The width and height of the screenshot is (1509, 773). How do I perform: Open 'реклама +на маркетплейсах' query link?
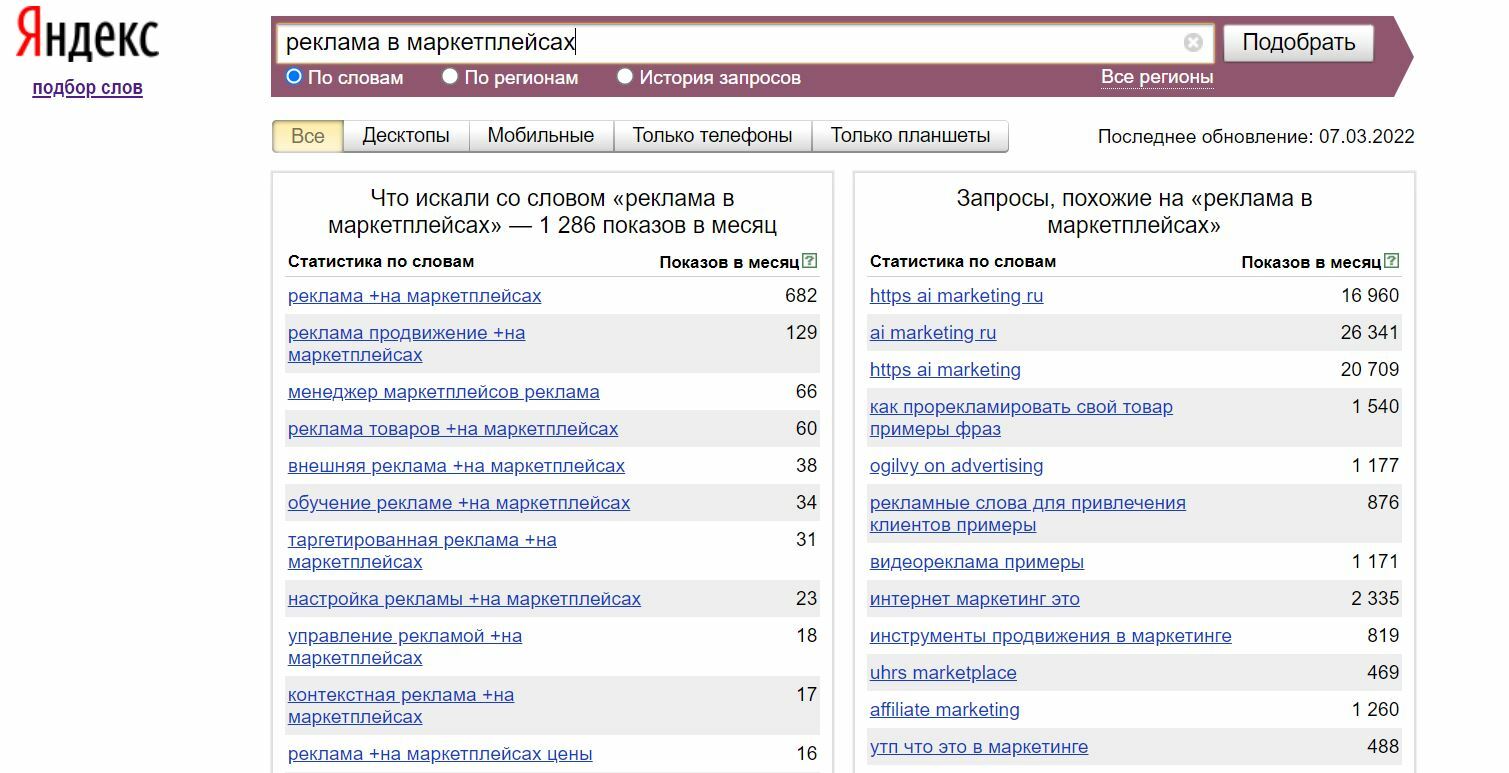(415, 296)
